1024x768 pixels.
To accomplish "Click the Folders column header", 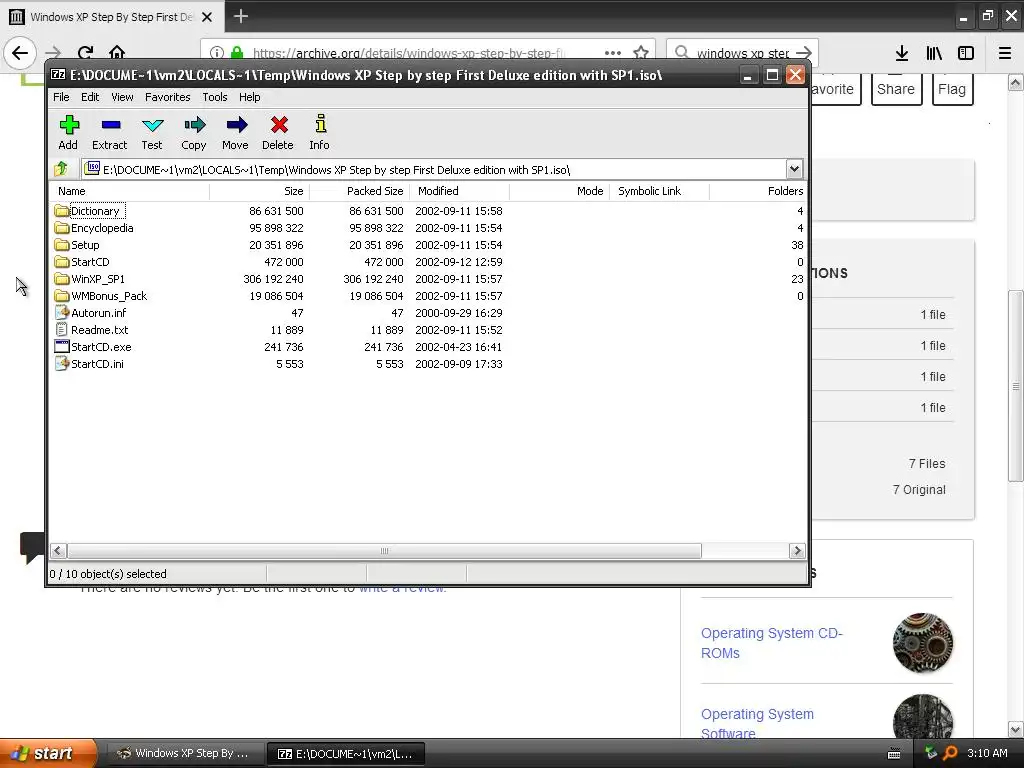I will point(758,191).
